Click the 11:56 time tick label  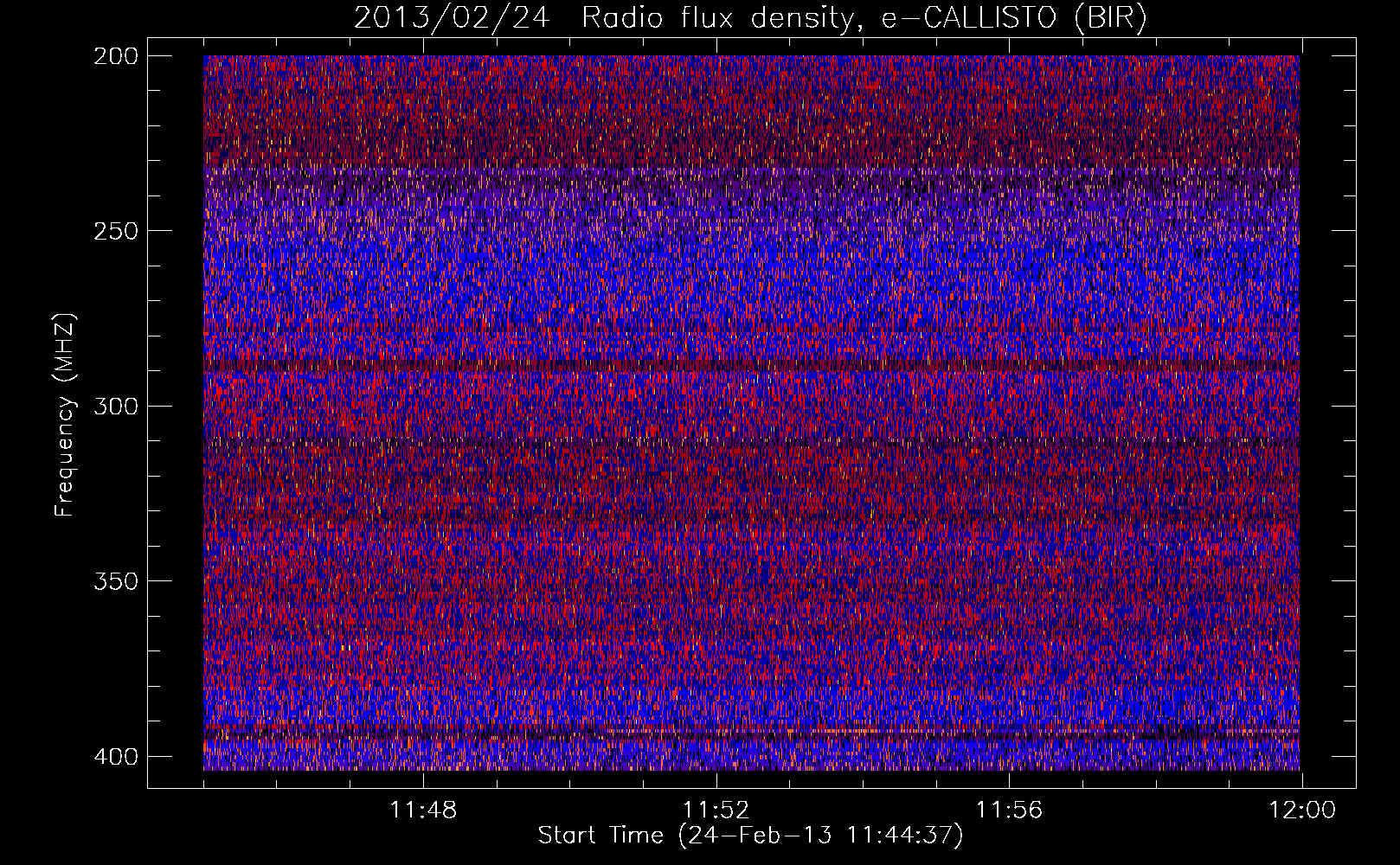coord(1009,811)
